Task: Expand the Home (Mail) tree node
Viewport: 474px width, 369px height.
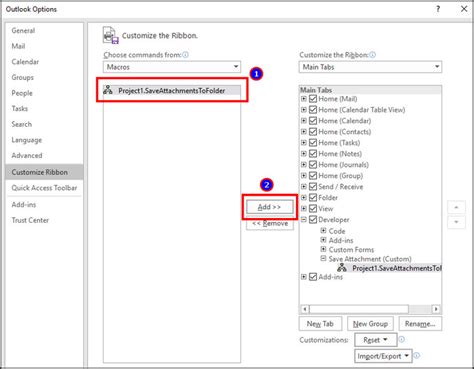Action: pos(304,99)
